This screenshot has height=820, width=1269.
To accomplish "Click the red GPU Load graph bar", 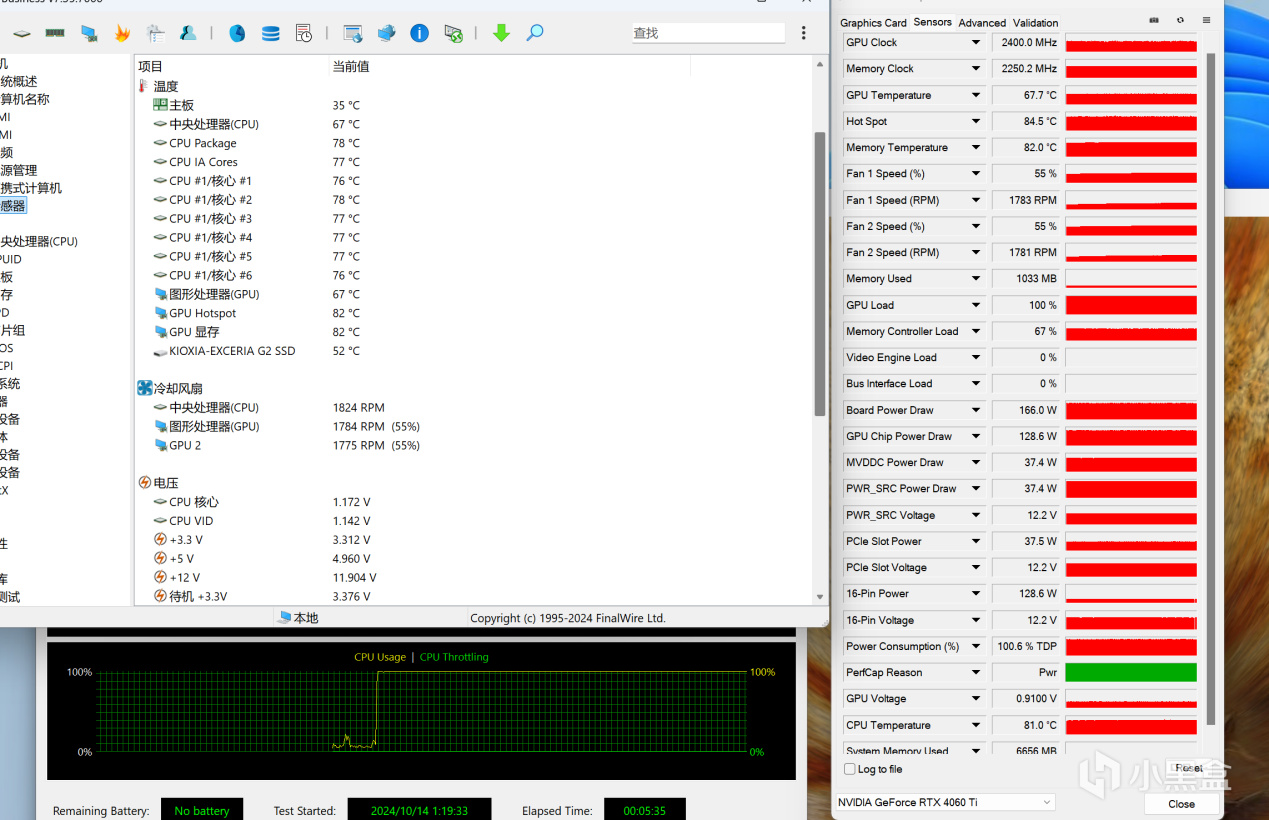I will pyautogui.click(x=1131, y=305).
